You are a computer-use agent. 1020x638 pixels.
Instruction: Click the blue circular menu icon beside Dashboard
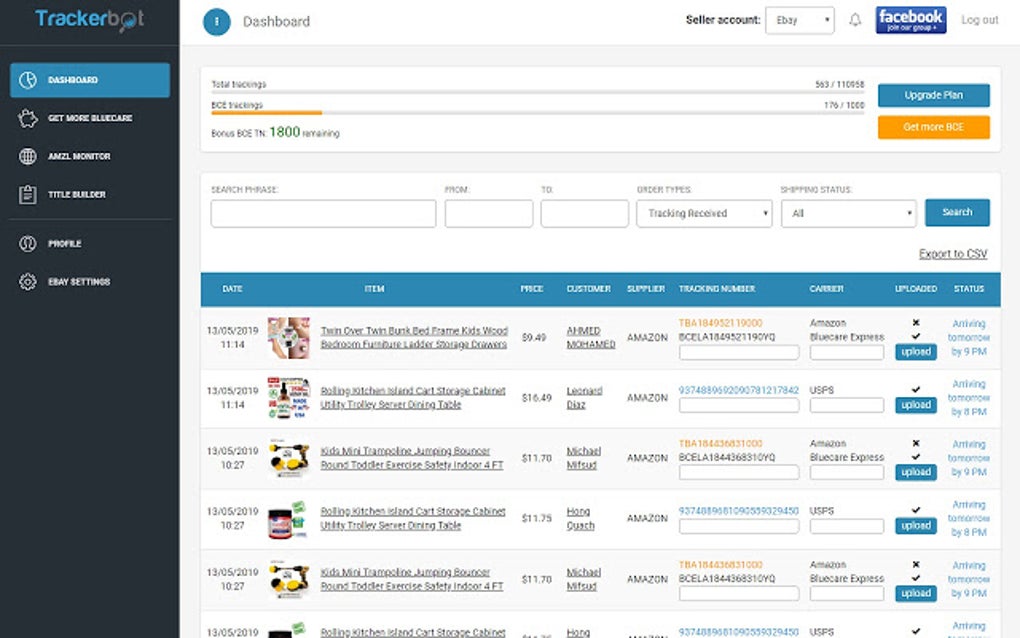click(217, 21)
